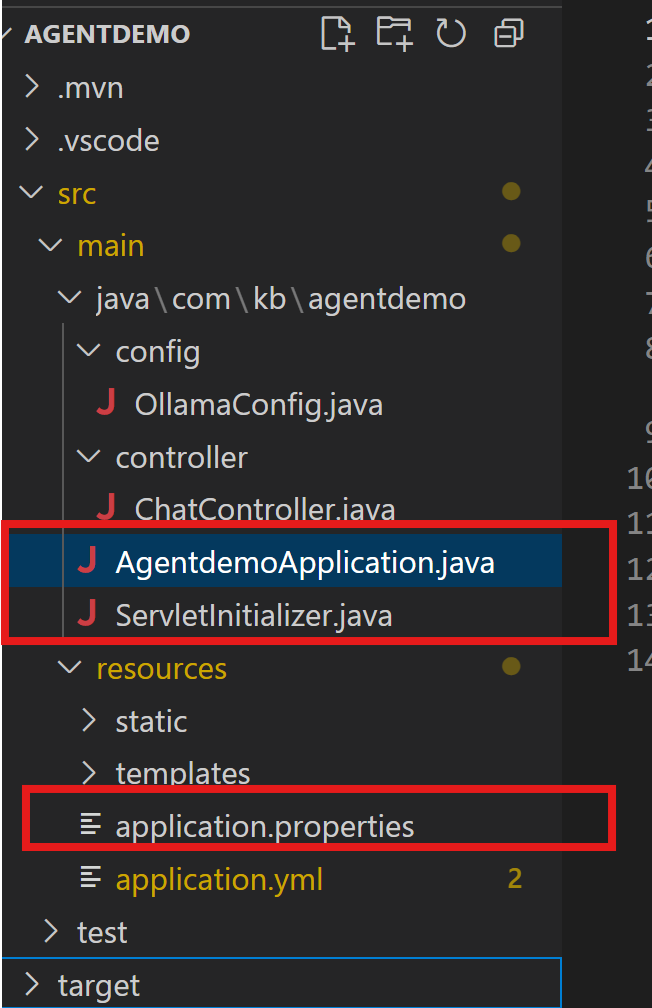The image size is (652, 1008).
Task: Collapse the src folder chevron
Action: [x=32, y=192]
